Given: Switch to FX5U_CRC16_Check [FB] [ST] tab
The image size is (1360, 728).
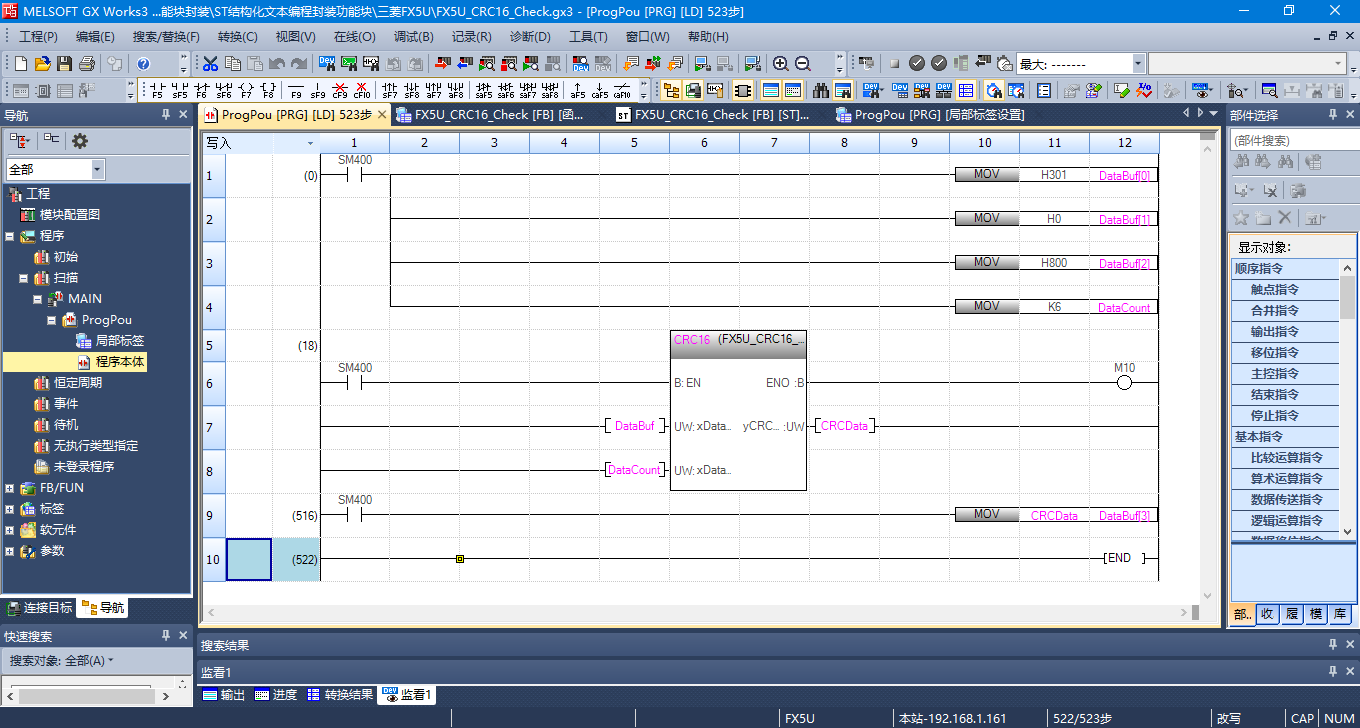Looking at the screenshot, I should pos(714,115).
